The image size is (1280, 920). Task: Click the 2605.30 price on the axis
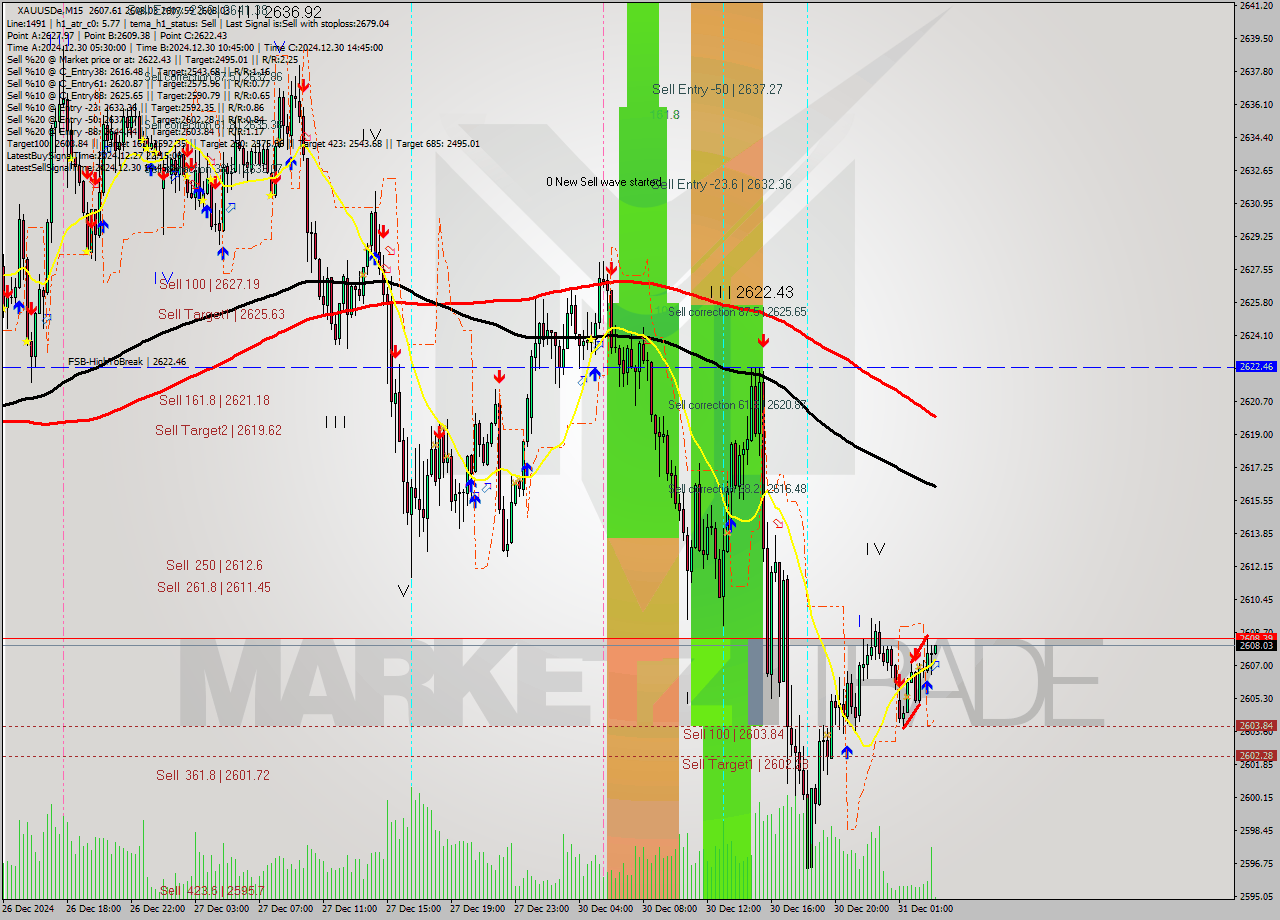coord(1255,698)
